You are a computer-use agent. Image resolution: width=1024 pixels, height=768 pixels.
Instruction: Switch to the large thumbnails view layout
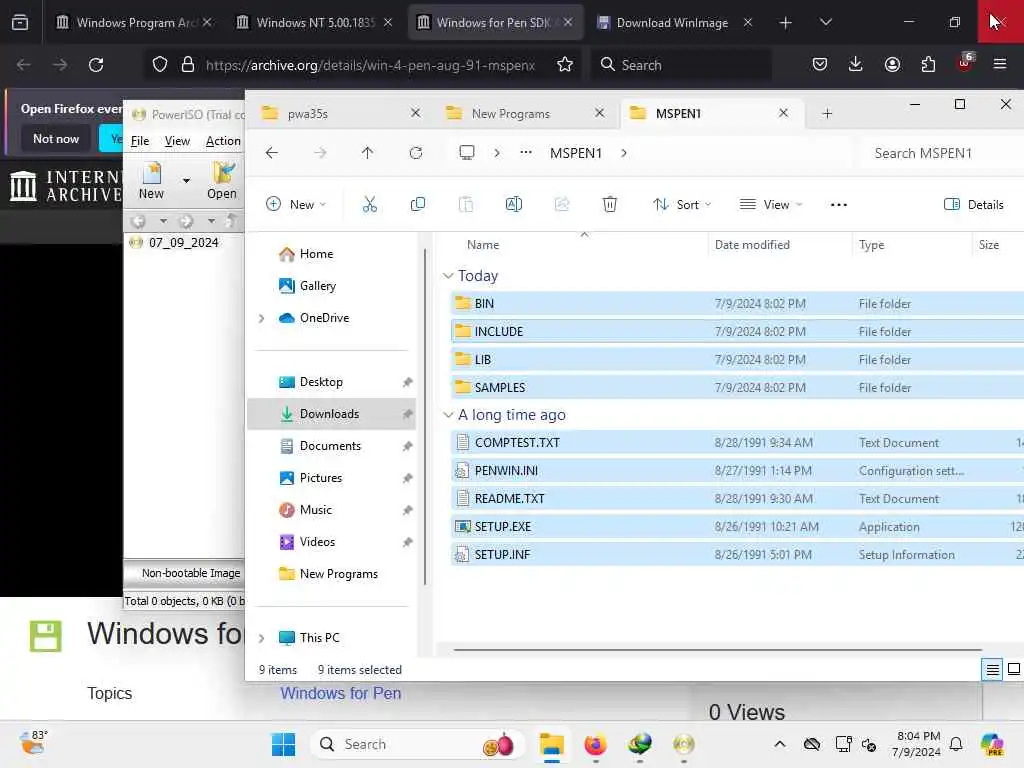[x=1014, y=669]
